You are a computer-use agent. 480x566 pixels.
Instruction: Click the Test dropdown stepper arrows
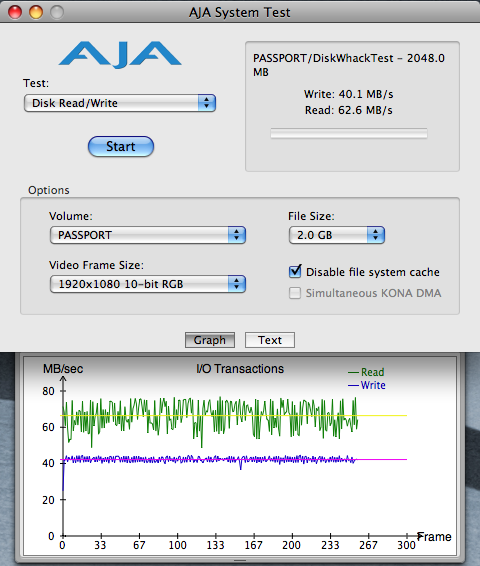[x=206, y=103]
